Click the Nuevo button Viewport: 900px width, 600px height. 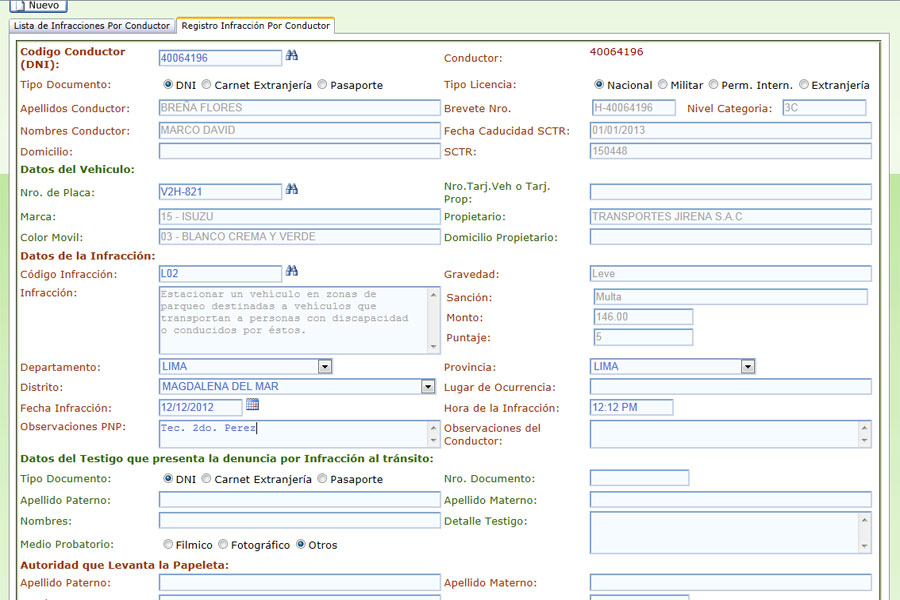pos(38,5)
